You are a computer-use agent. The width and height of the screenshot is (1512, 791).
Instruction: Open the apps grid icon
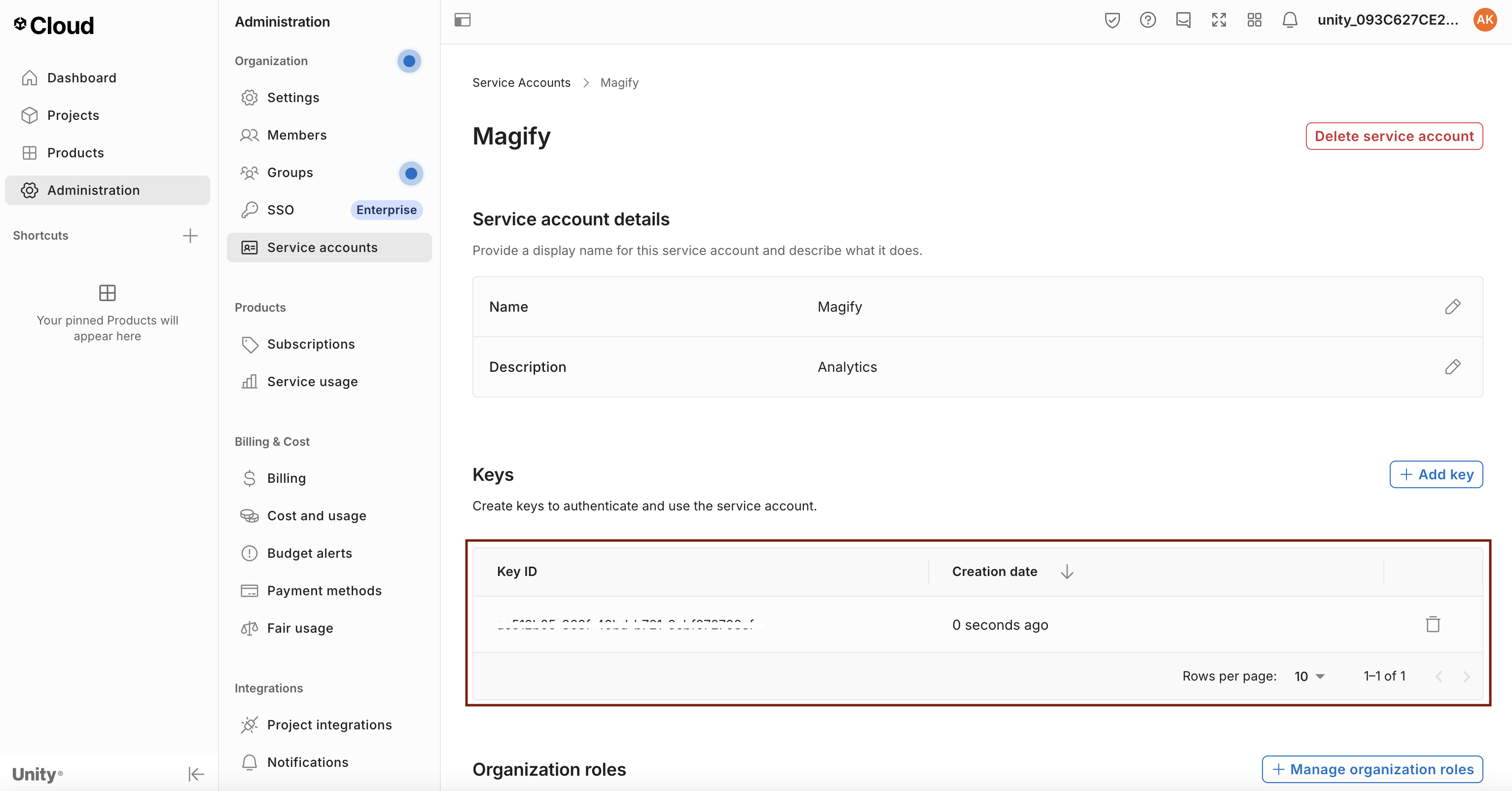[1254, 20]
